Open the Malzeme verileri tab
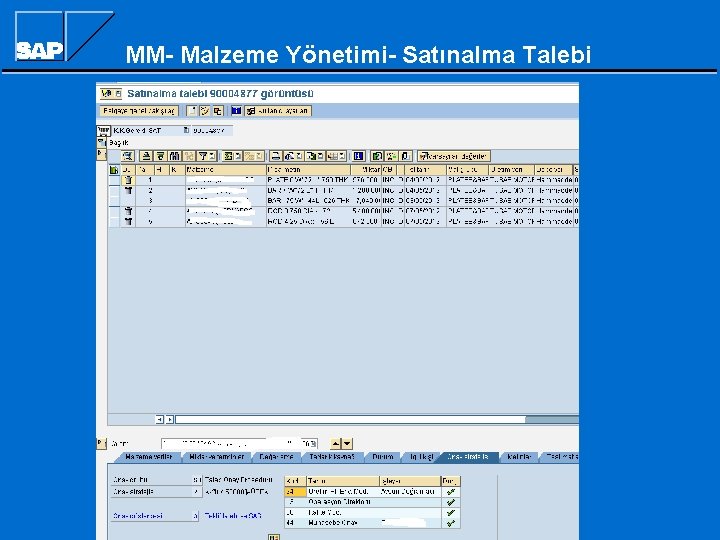The width and height of the screenshot is (720, 540). click(148, 457)
